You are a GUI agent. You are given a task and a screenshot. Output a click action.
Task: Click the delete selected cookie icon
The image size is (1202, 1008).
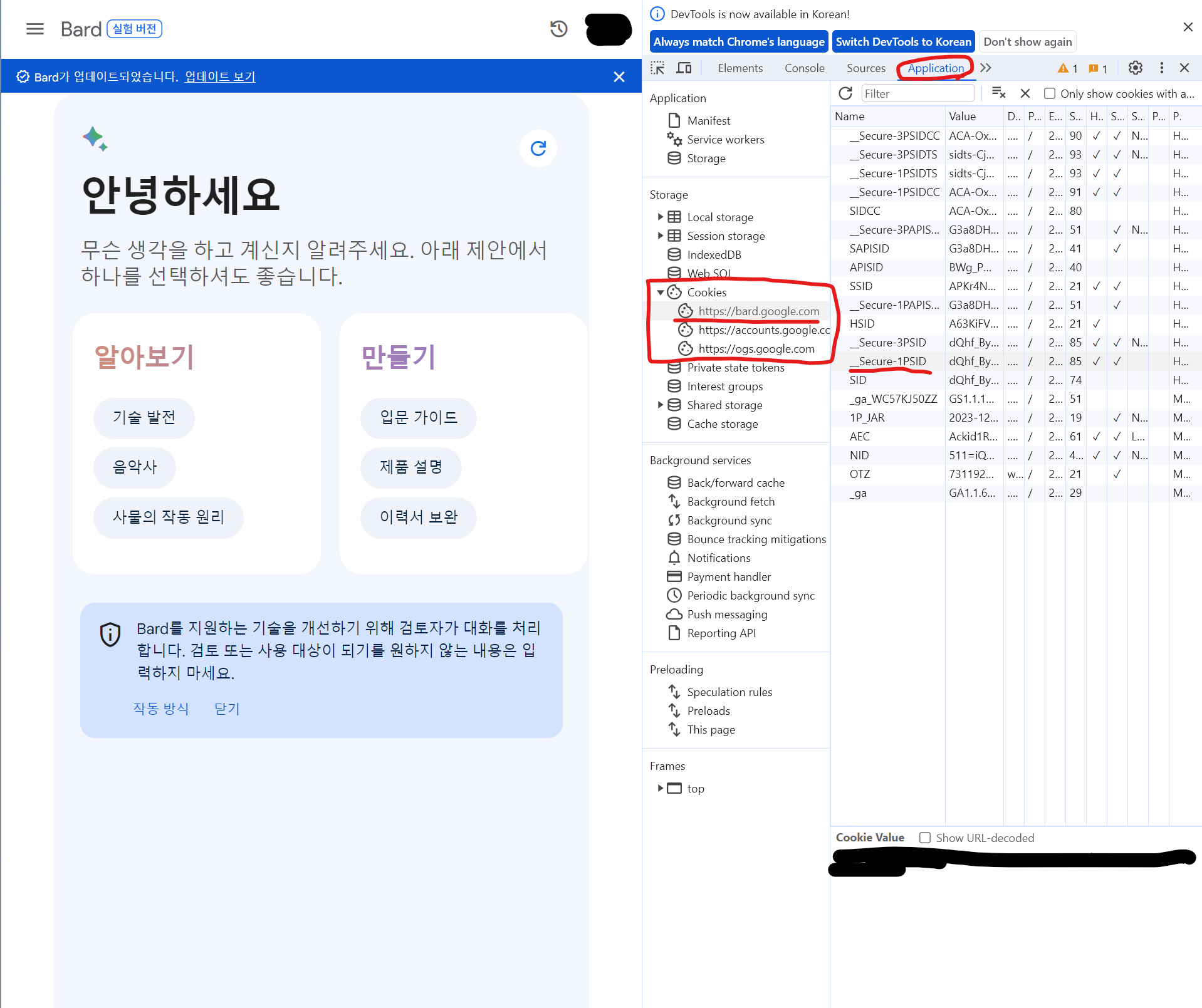[x=1025, y=93]
